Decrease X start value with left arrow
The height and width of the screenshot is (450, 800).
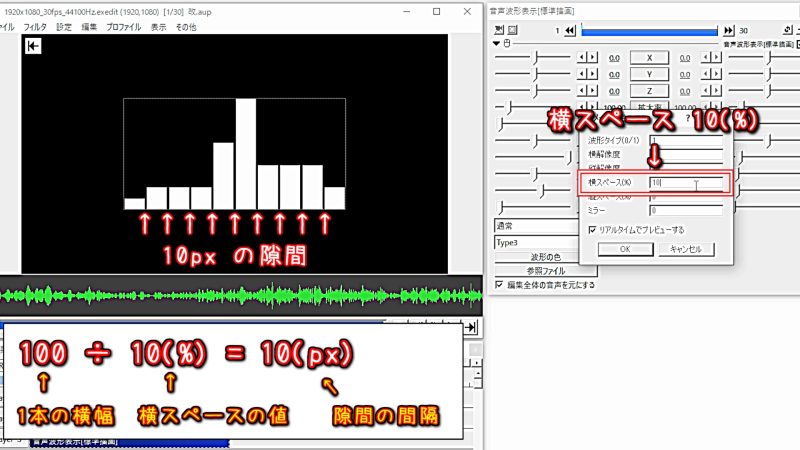pyautogui.click(x=581, y=58)
